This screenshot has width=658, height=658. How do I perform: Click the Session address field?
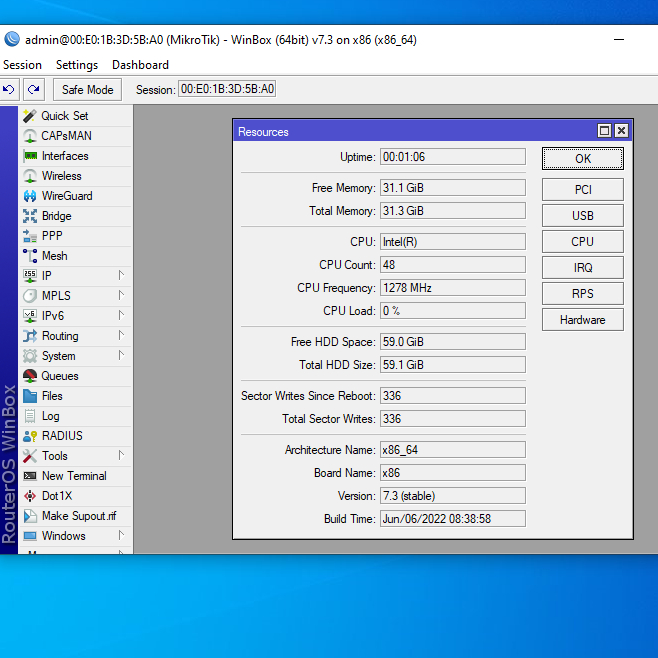point(227,89)
